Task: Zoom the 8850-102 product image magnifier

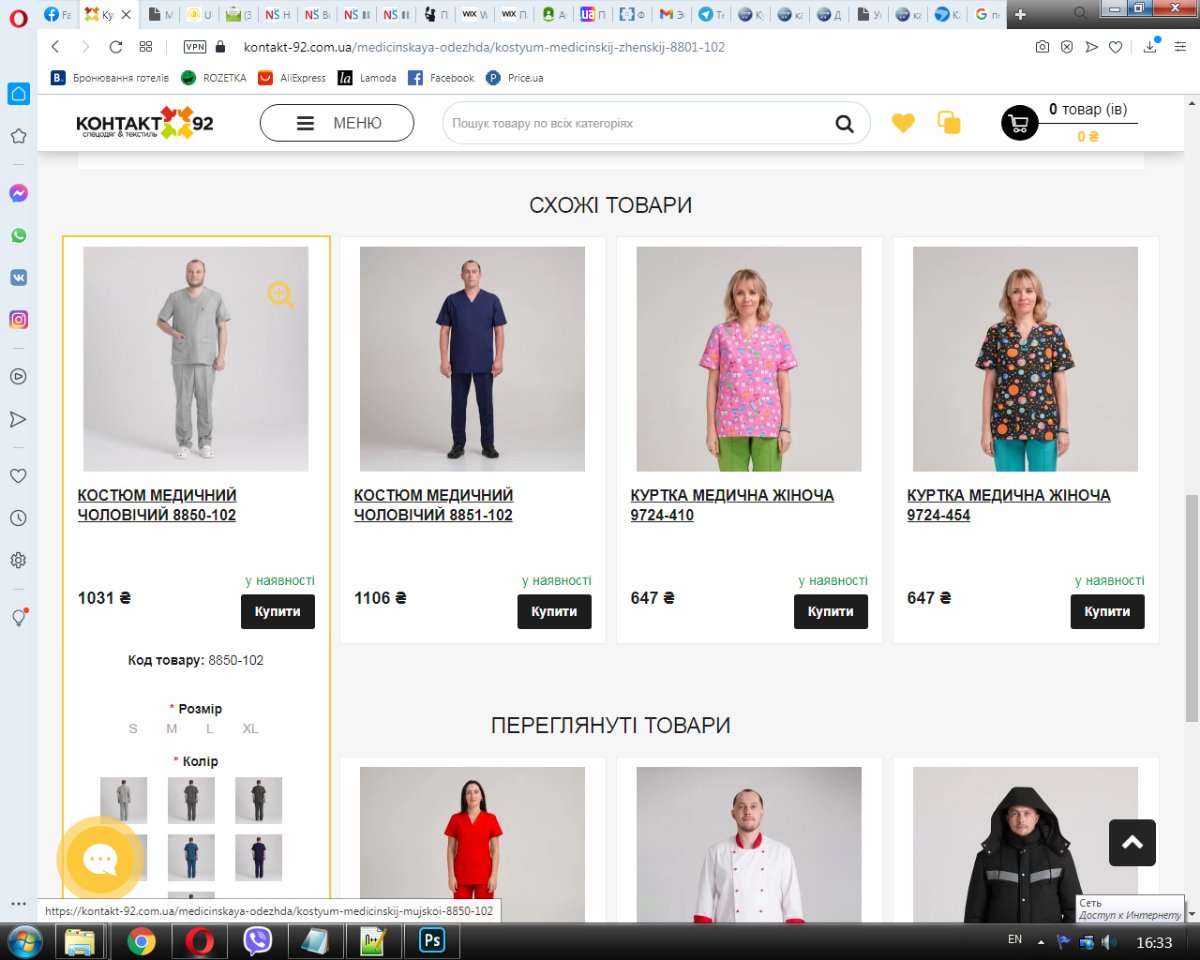Action: (281, 295)
